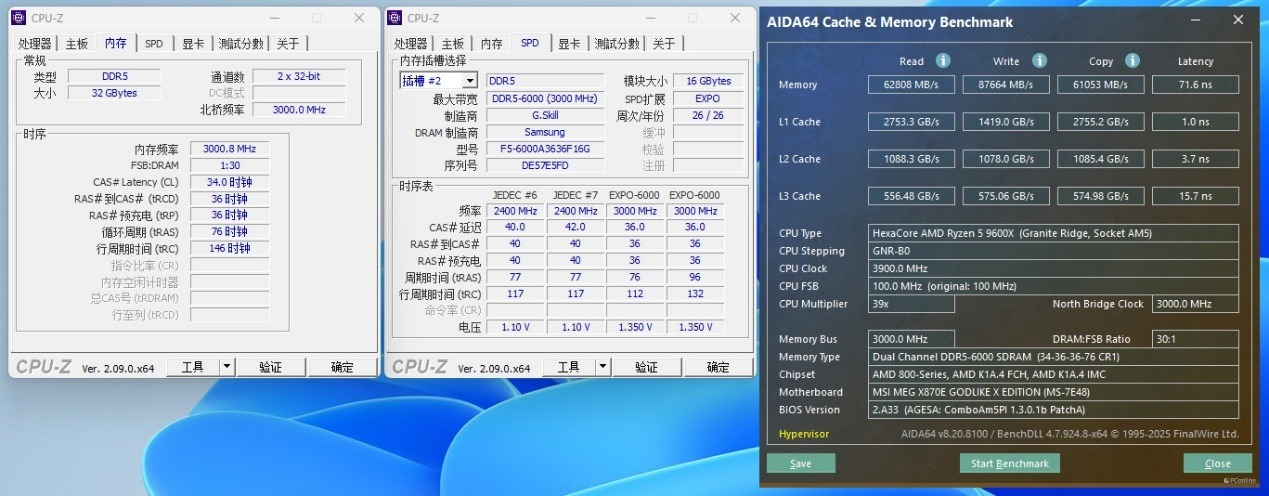Viewport: 1269px width, 496px height.
Task: Click CPU Clock value 3900.0 MHz
Action: (x=1054, y=268)
